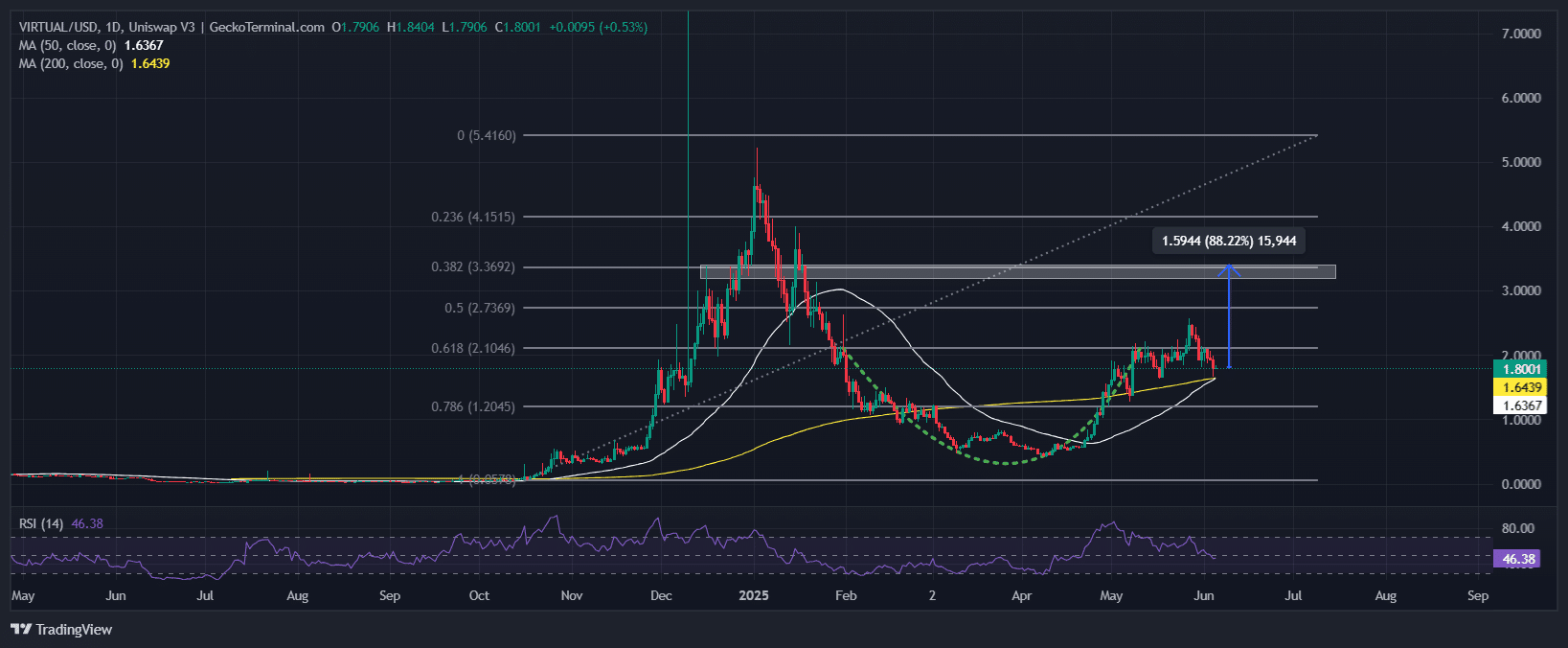
Task: Click the Jul label after Jun 2025
Action: tap(1293, 595)
